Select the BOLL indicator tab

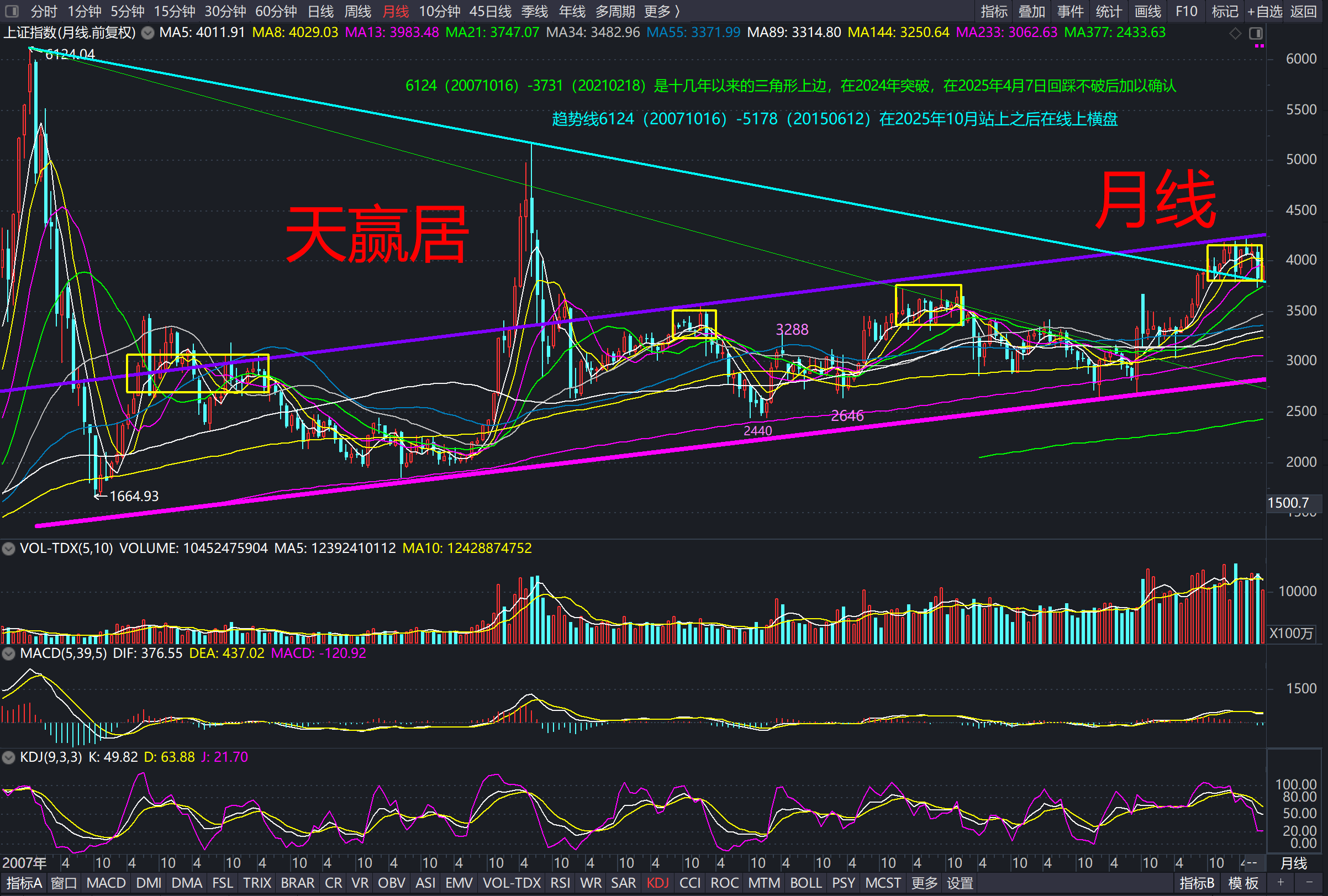coord(806,883)
